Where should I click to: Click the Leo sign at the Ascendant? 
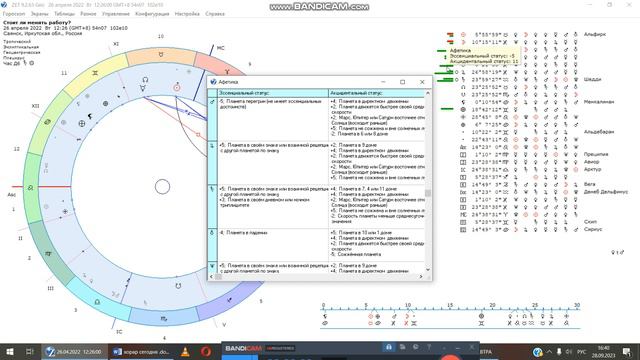[31, 188]
